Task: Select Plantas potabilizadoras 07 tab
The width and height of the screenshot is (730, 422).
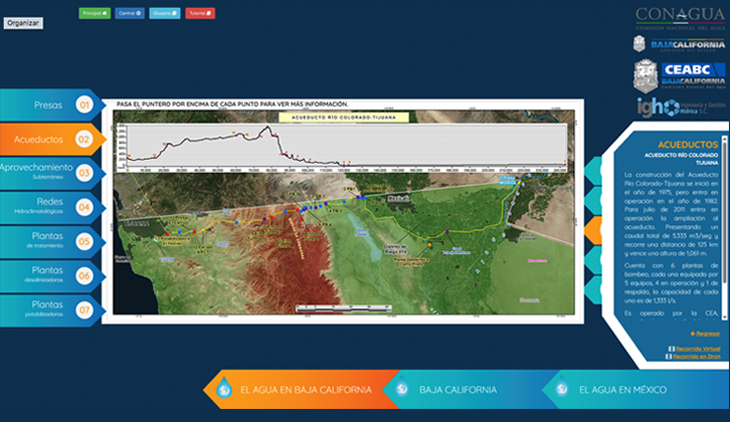Action: tap(51, 310)
